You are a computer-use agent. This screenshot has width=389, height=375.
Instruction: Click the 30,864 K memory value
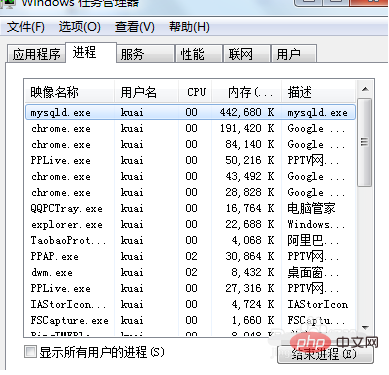point(250,256)
